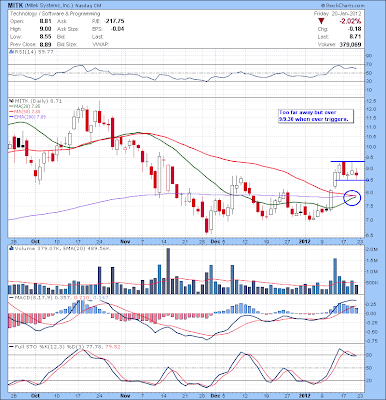Click the red down-triangle change indicator
Image resolution: width=386 pixels, height=400 pixels.
point(321,21)
